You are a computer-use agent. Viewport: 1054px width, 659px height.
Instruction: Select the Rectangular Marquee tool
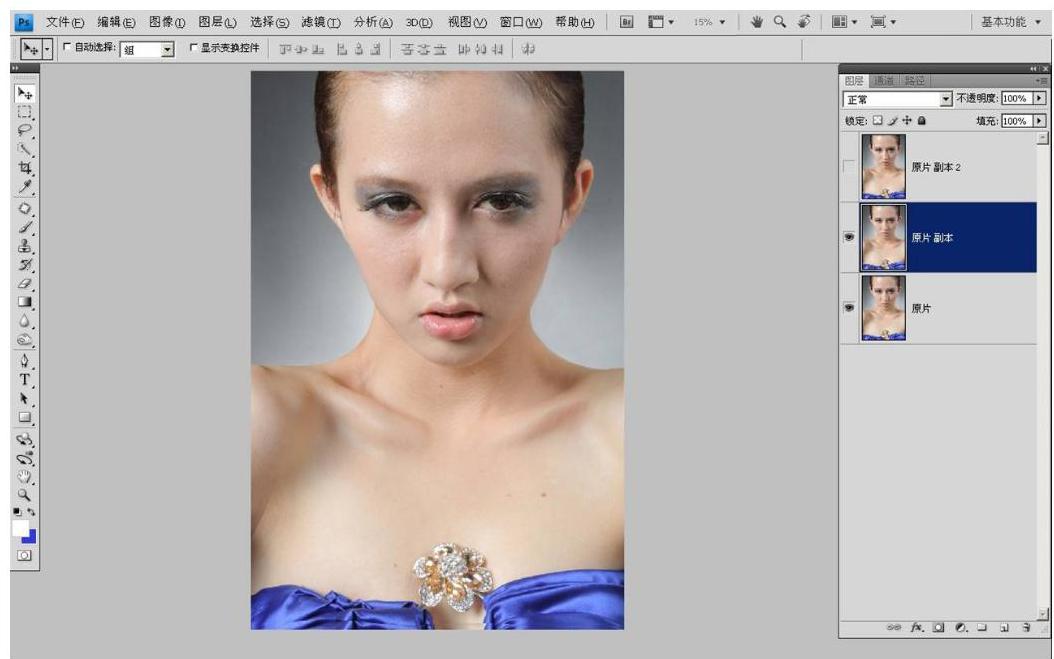click(25, 112)
